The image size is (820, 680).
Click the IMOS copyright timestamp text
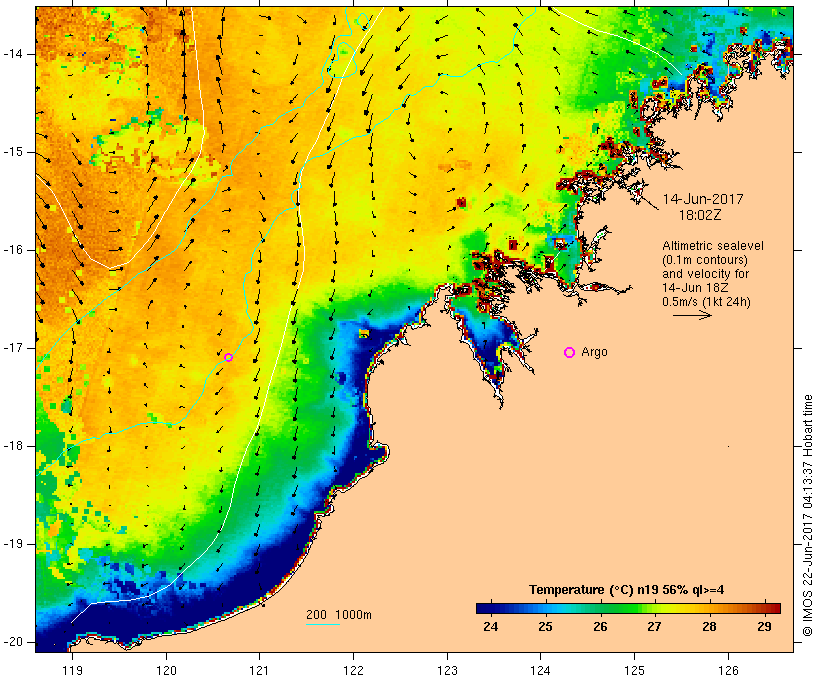click(808, 515)
